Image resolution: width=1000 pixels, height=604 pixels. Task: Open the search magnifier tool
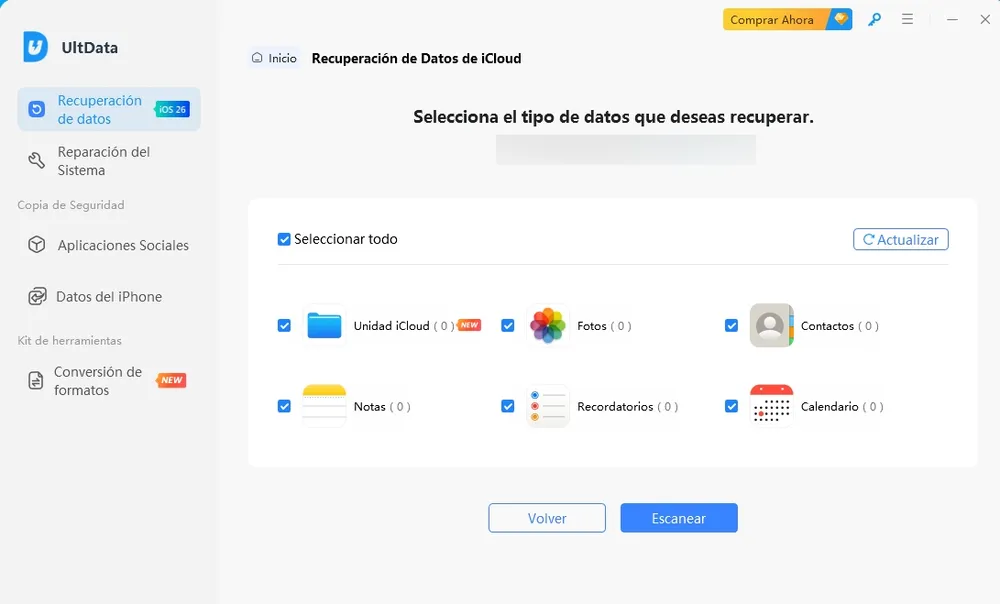tap(874, 19)
